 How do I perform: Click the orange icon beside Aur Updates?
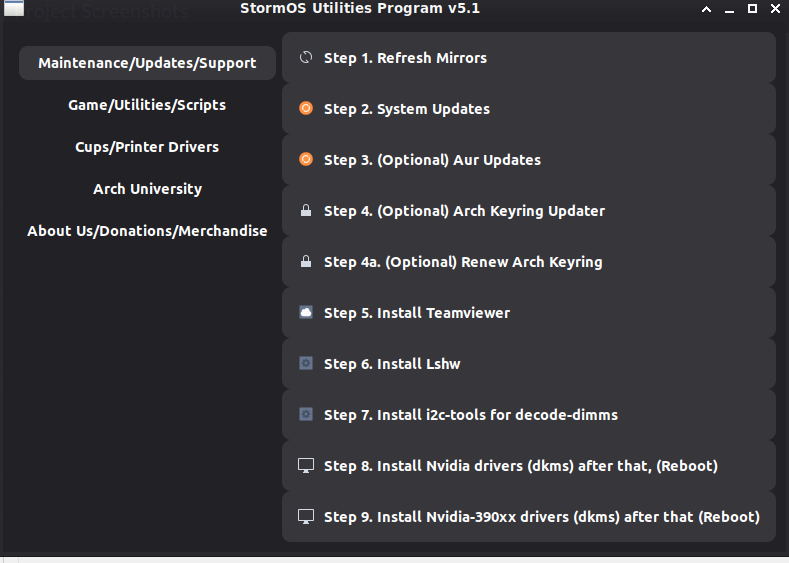[306, 160]
